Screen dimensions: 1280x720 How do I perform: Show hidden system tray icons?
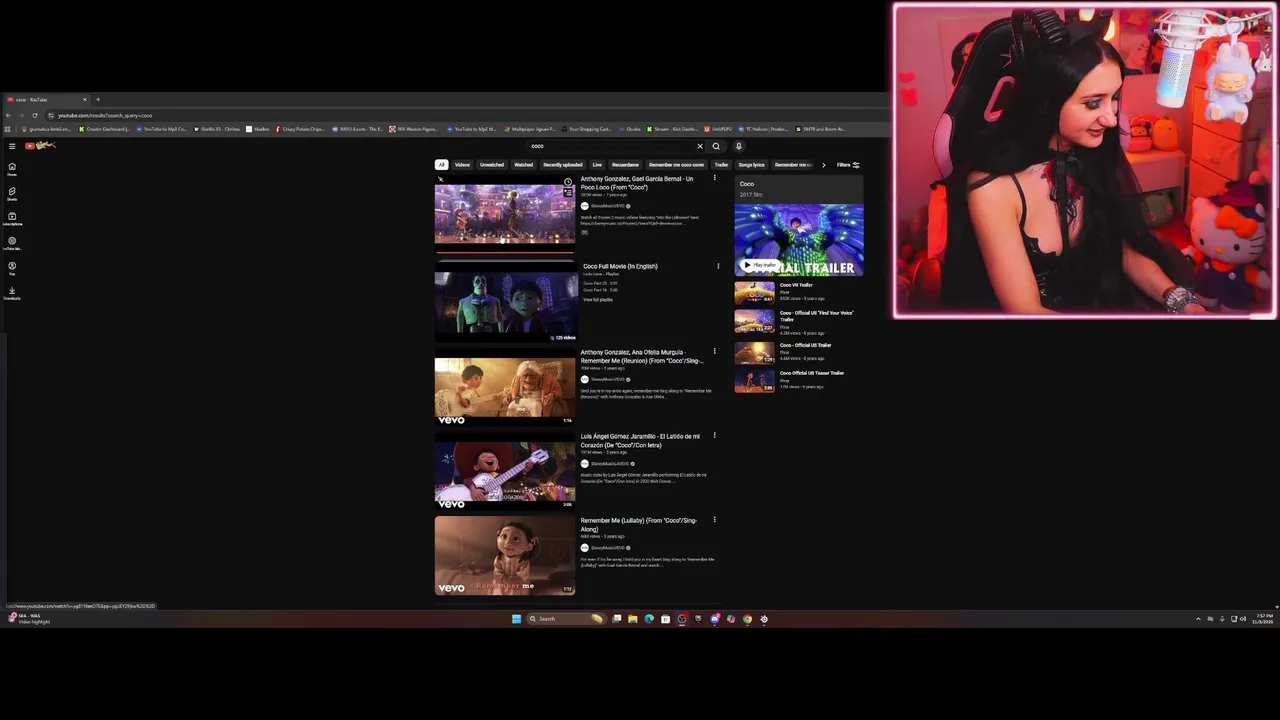tap(1198, 619)
